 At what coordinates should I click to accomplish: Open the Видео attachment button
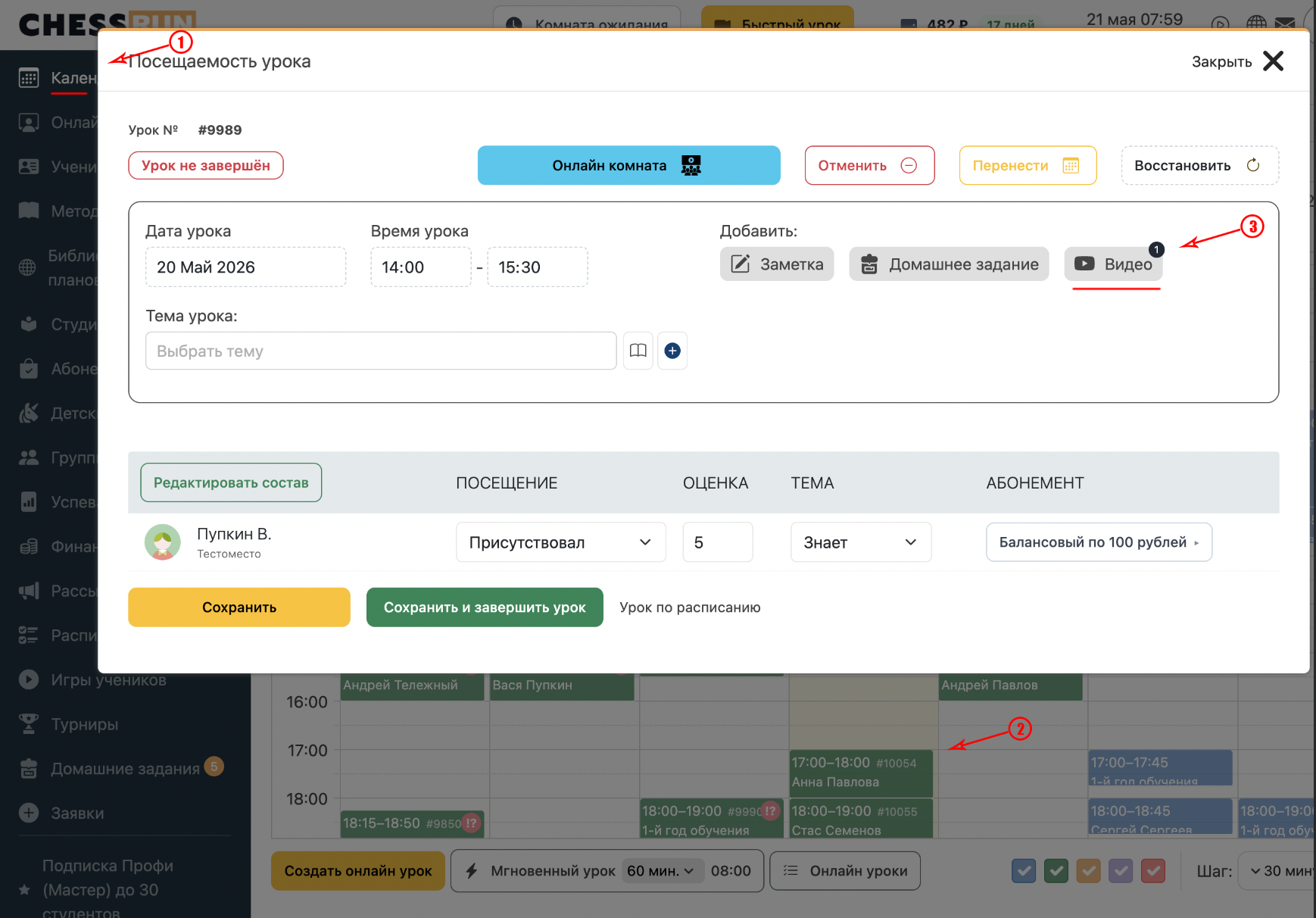pyautogui.click(x=1113, y=264)
